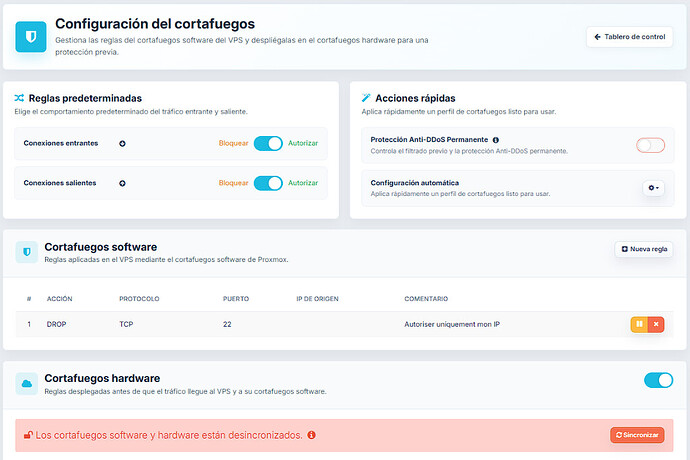Open info icon for Protección Anti-DDoS Permanente

click(x=495, y=140)
